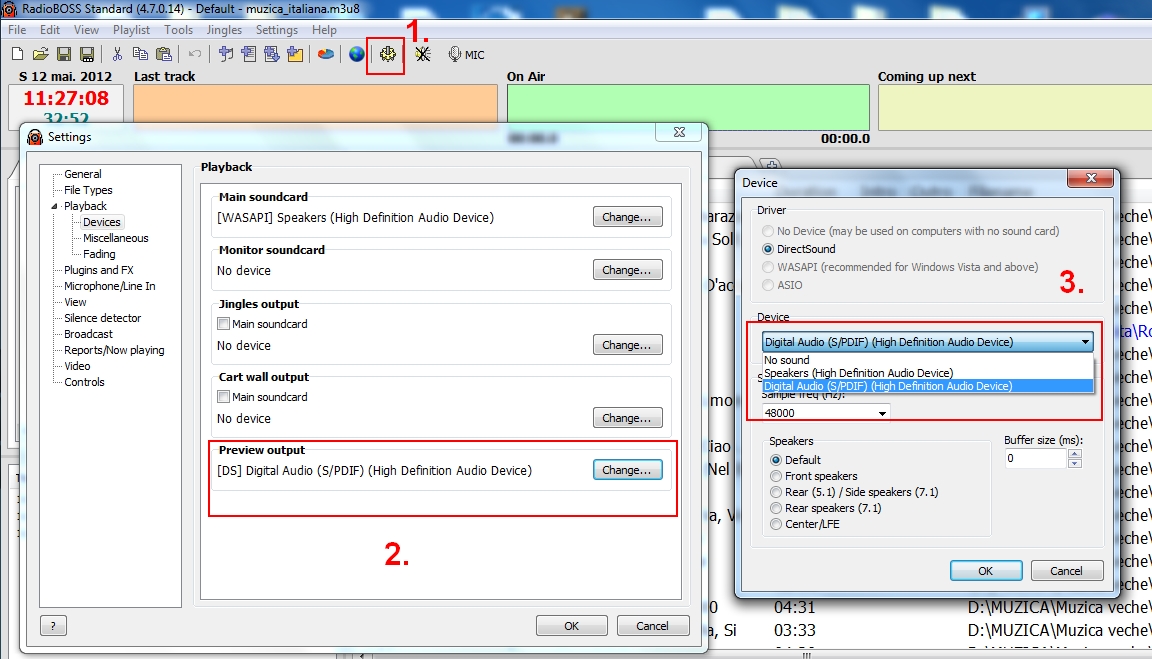Click the globe broadcast icon
Screen dimensions: 1152x659
tap(356, 54)
